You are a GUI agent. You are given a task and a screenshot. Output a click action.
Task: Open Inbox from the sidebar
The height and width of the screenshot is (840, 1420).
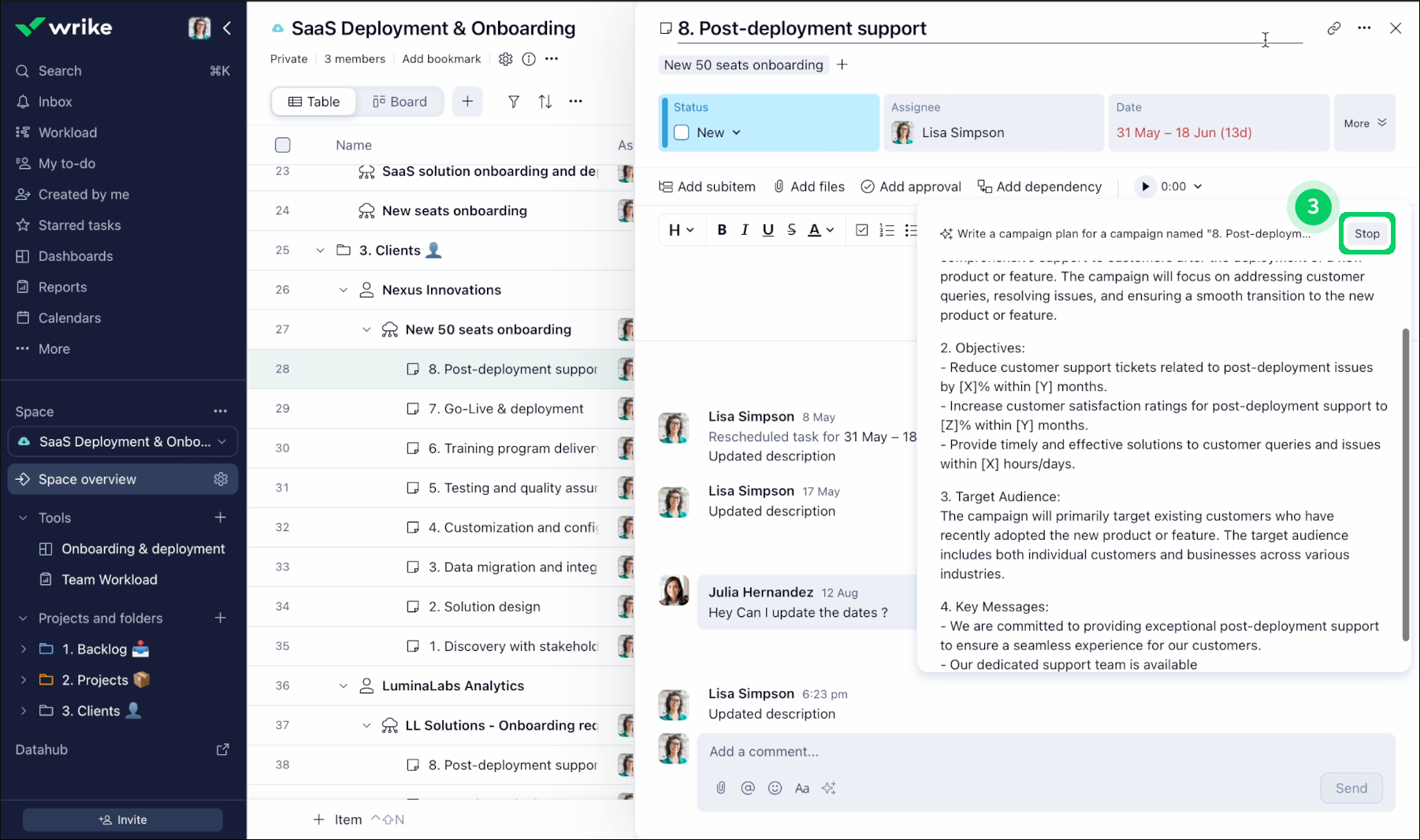point(55,102)
